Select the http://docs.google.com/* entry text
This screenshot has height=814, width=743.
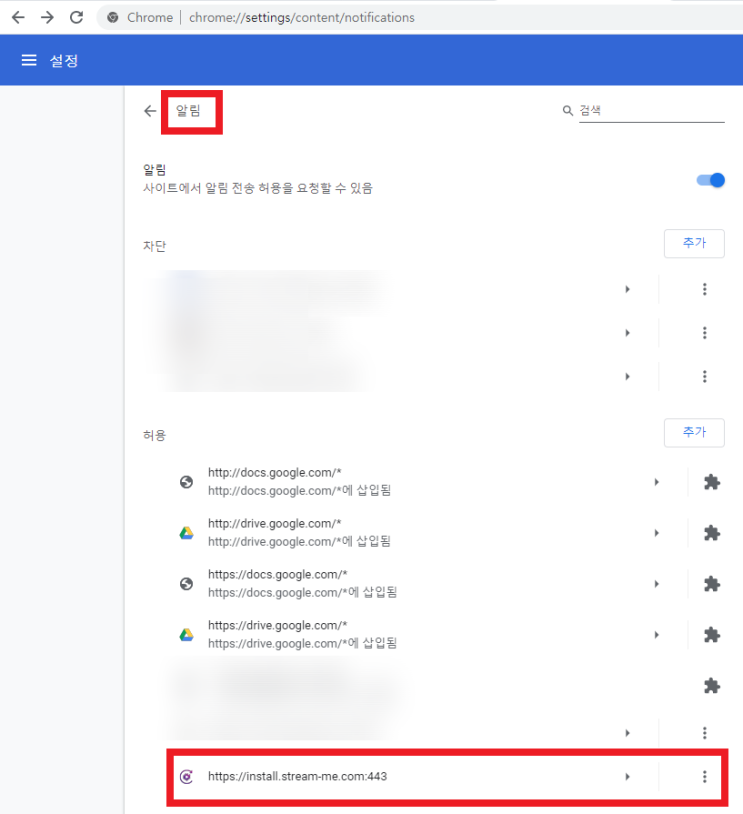[275, 472]
